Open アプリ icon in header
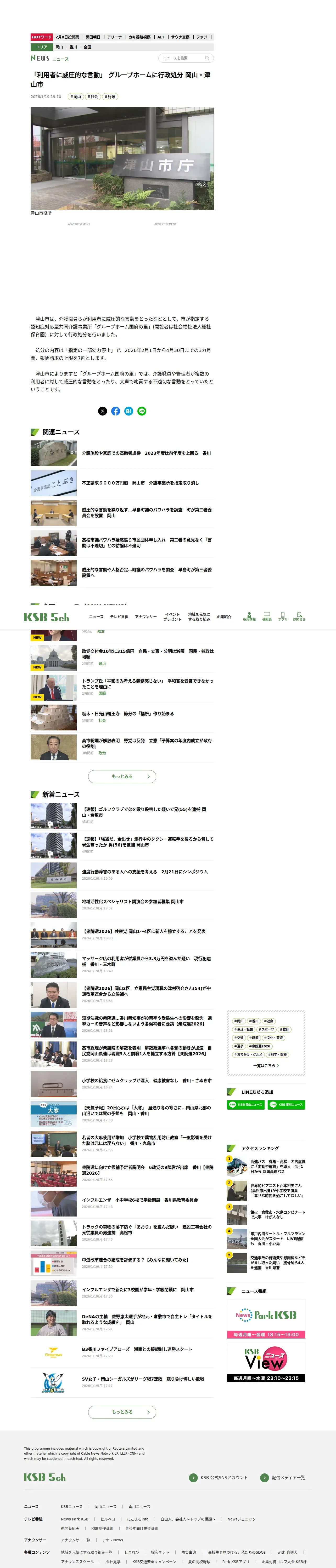The height and width of the screenshot is (1568, 336). (x=283, y=616)
